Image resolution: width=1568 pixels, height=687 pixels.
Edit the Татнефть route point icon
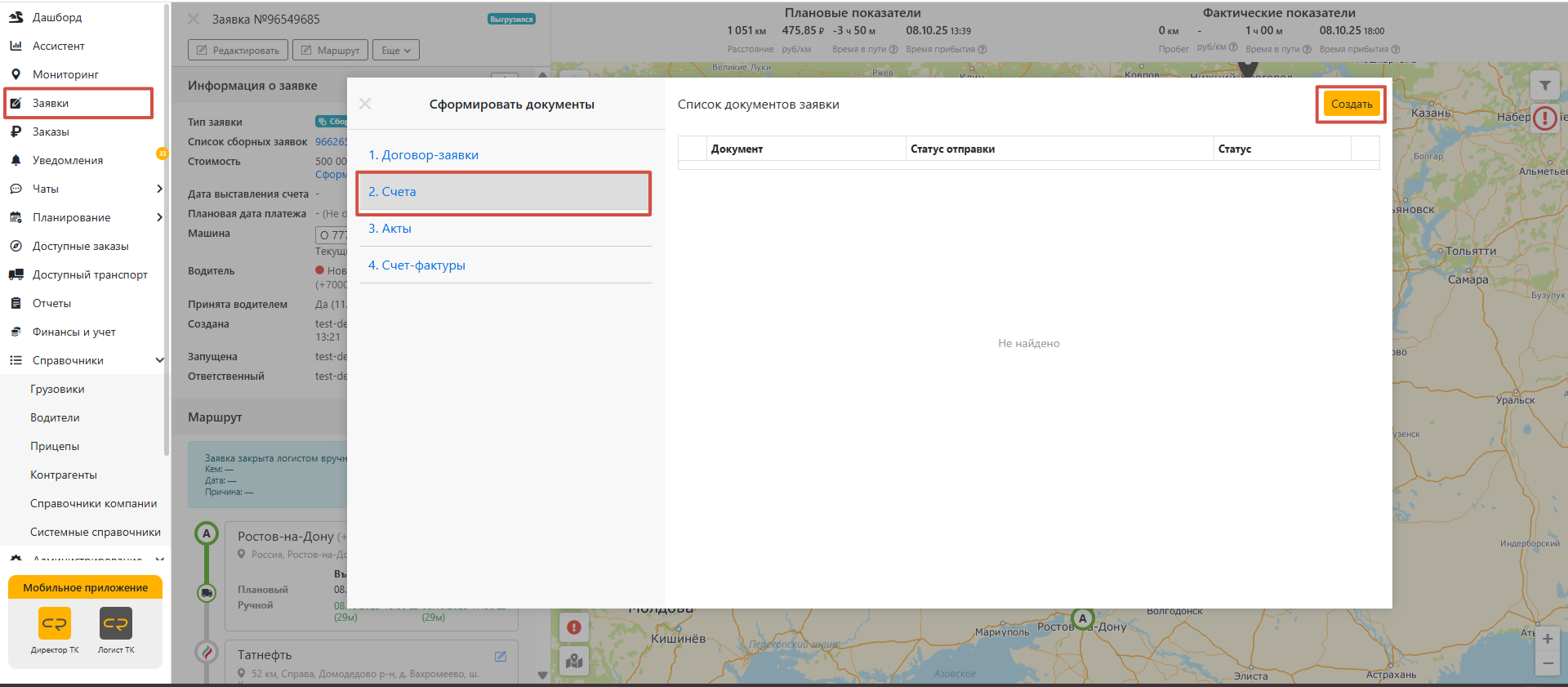tap(501, 656)
